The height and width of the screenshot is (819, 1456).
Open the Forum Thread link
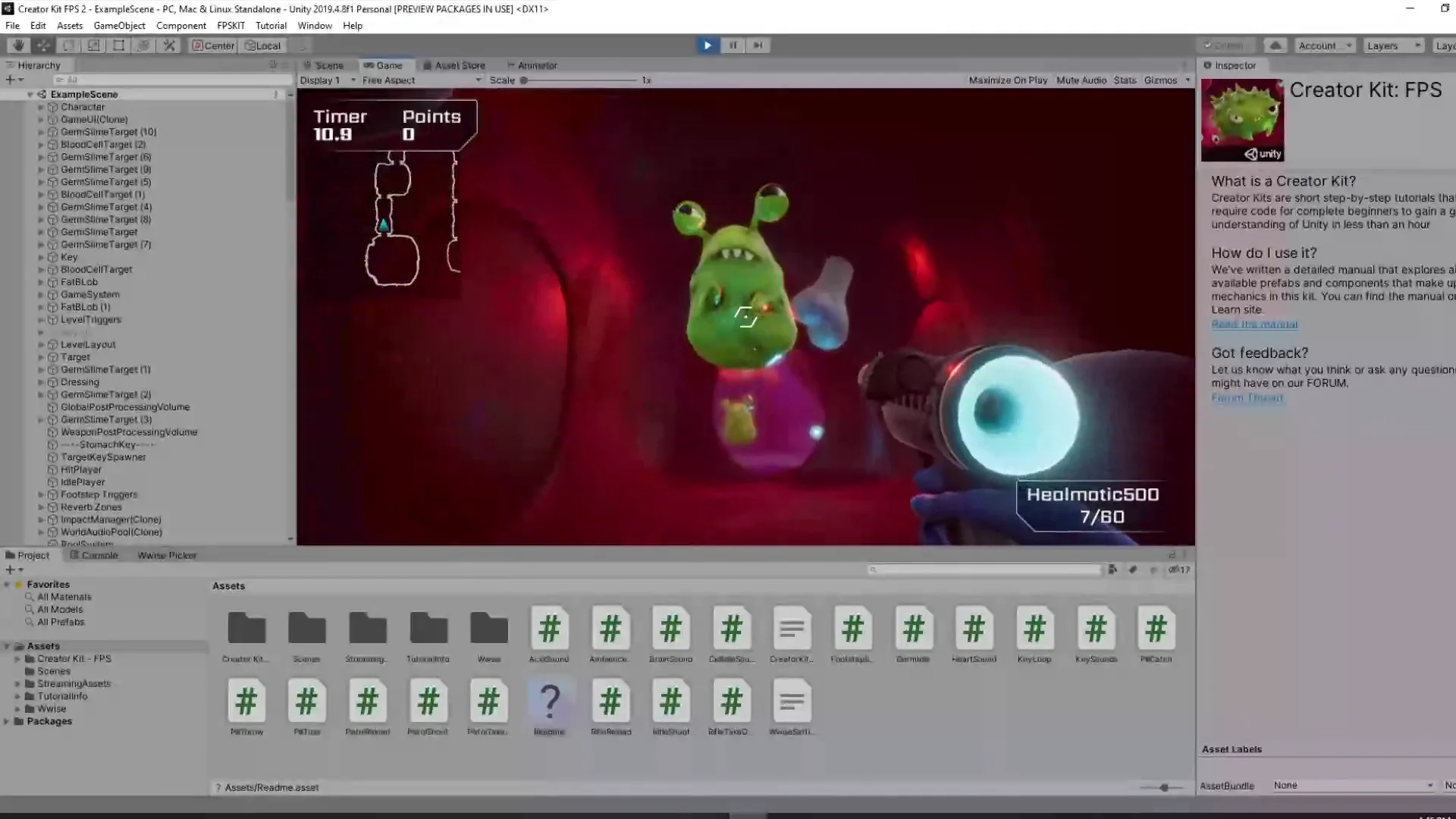(x=1247, y=397)
